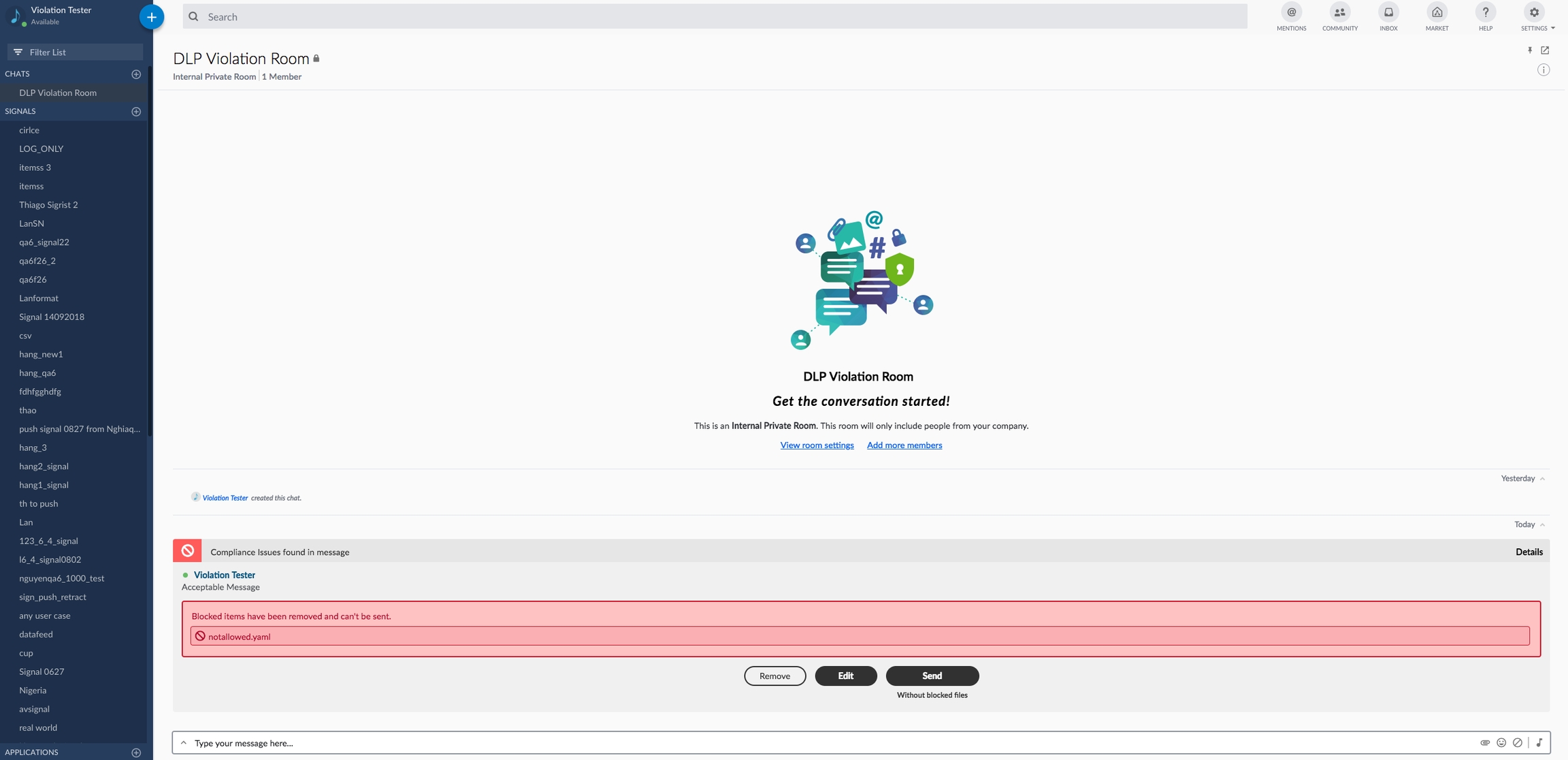Open the emoji picker in message box

(x=1501, y=743)
